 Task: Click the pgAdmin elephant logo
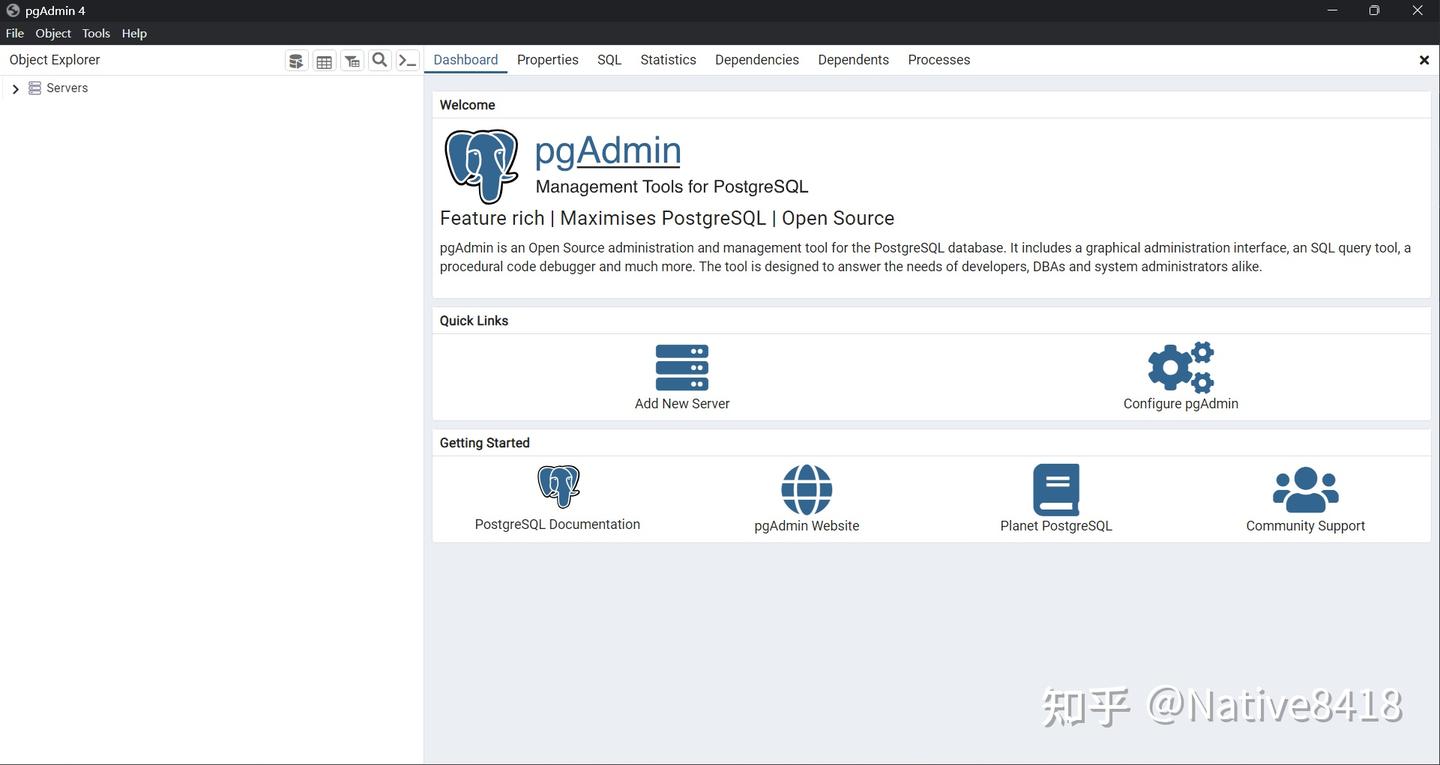[x=481, y=165]
